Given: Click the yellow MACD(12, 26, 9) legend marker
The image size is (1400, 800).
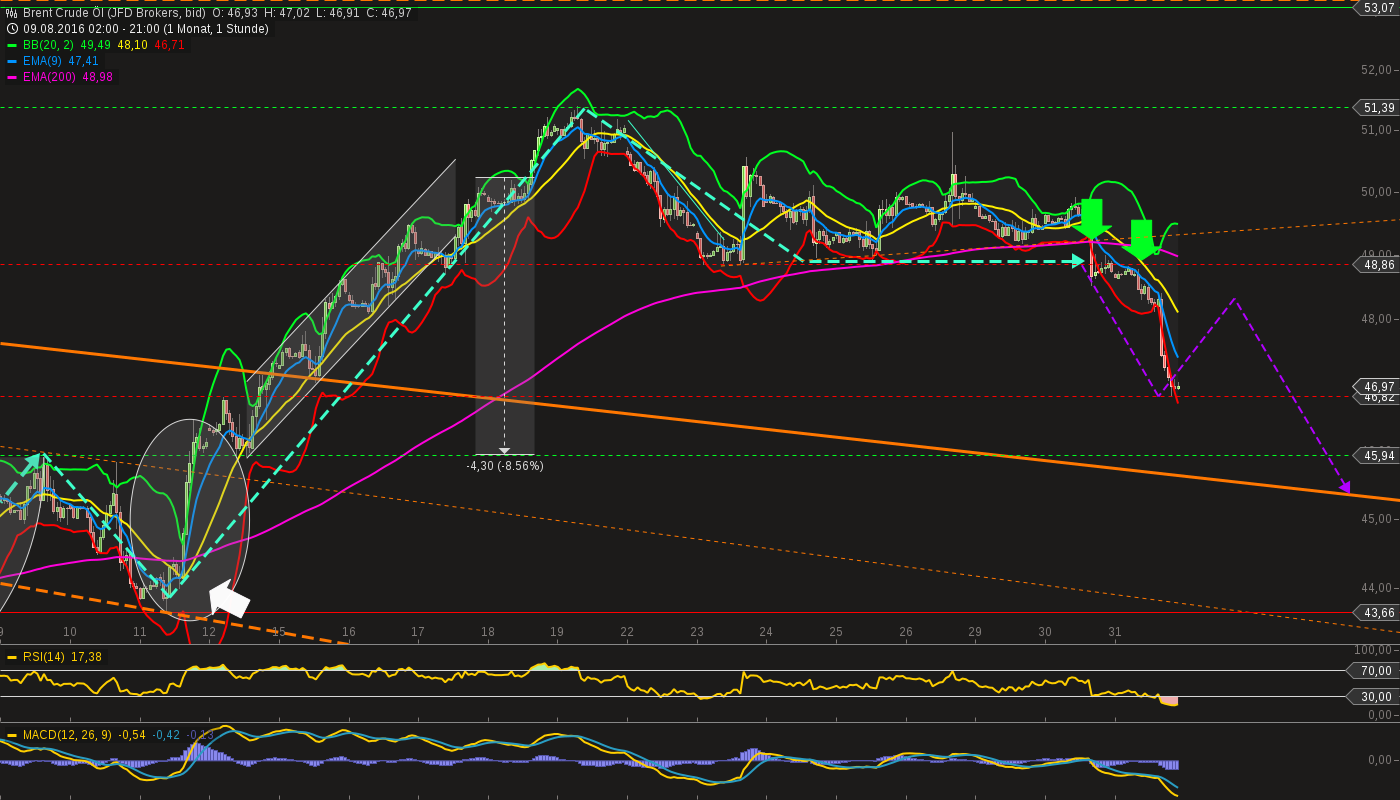Looking at the screenshot, I should [12, 735].
